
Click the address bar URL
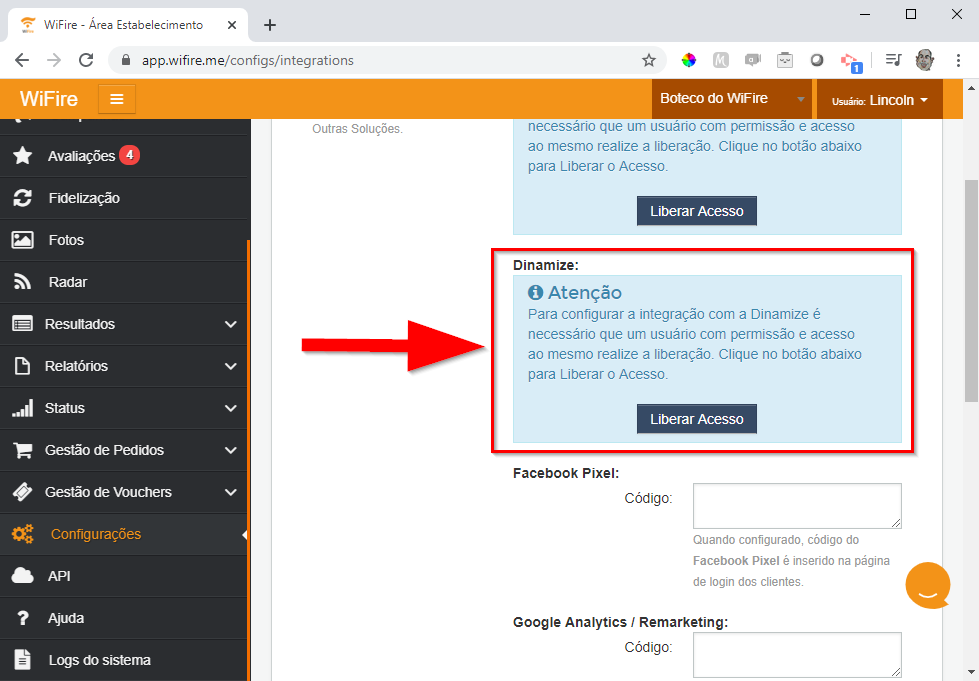[248, 61]
